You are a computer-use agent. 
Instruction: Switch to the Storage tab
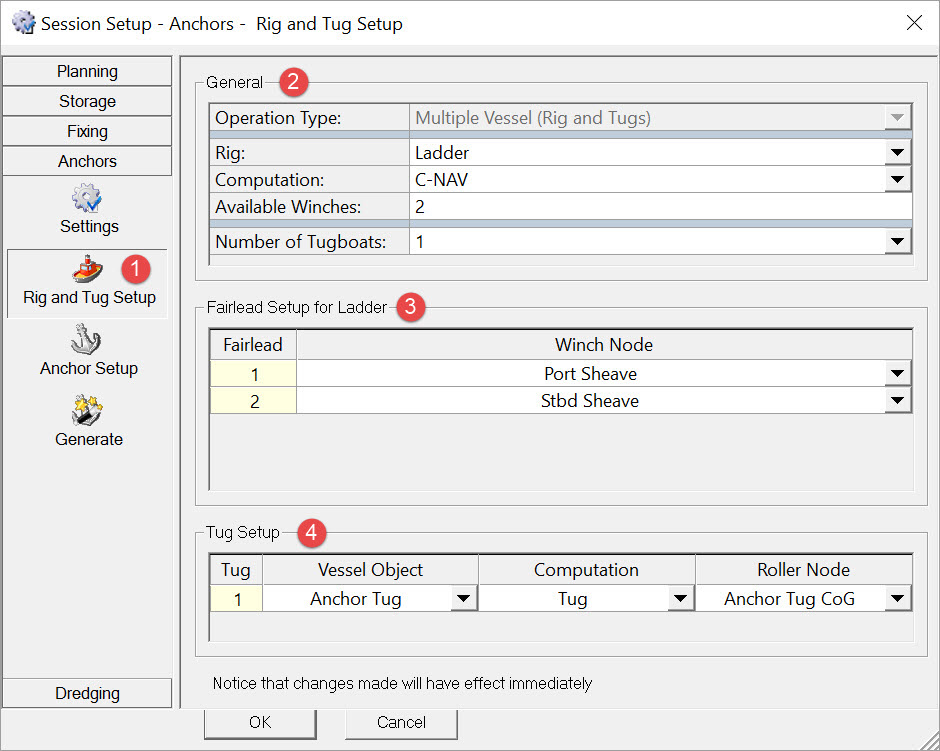point(87,101)
